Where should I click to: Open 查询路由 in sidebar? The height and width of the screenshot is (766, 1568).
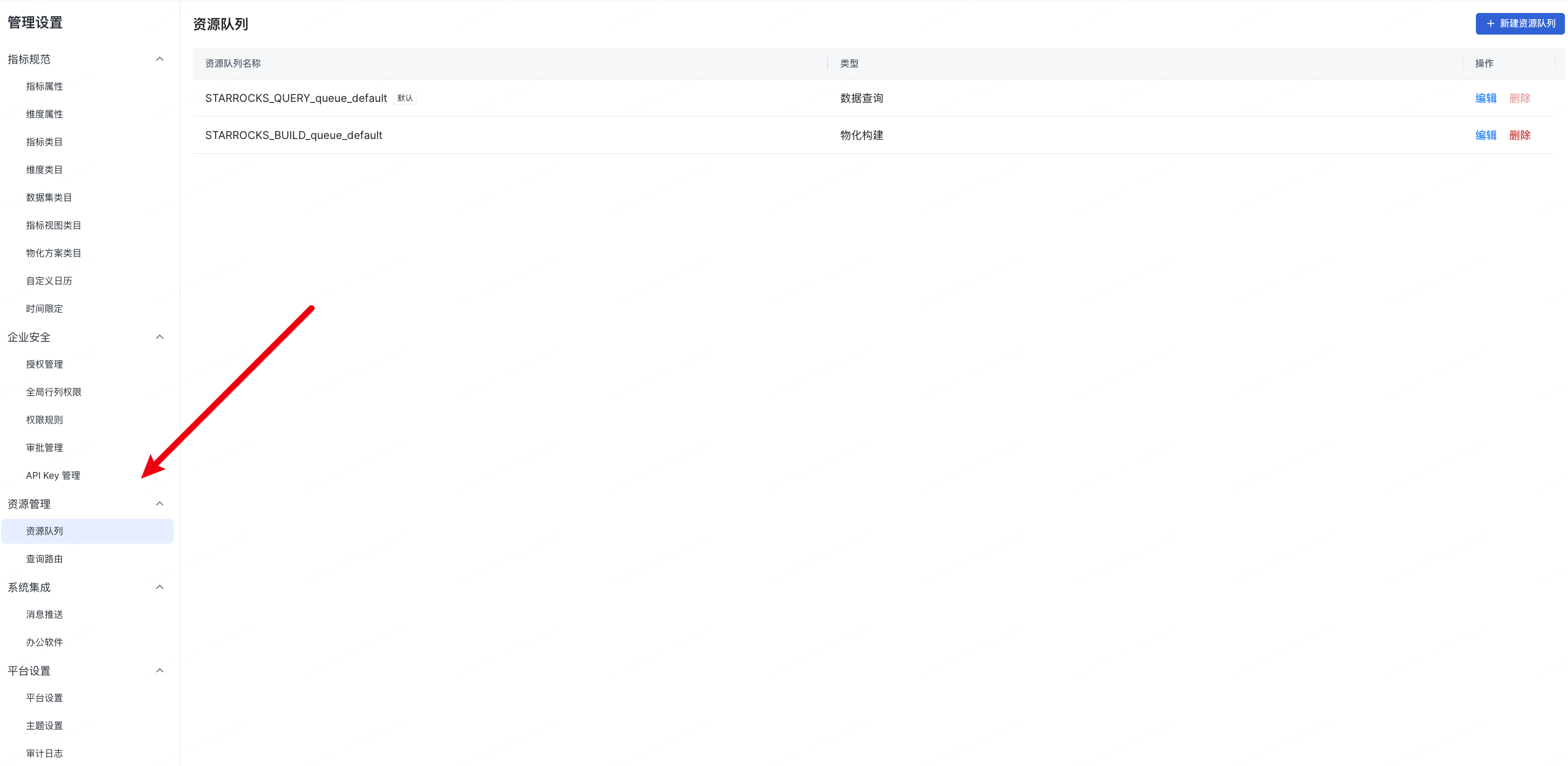[44, 559]
